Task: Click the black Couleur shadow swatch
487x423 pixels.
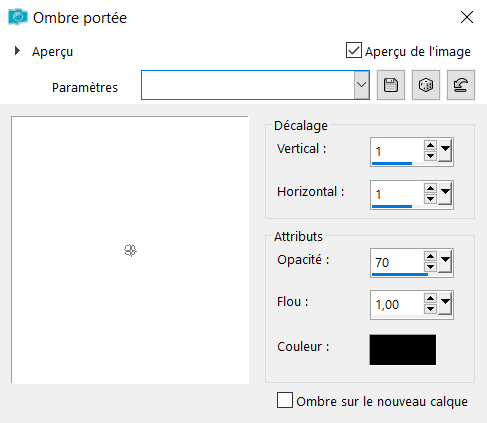Action: coord(403,350)
